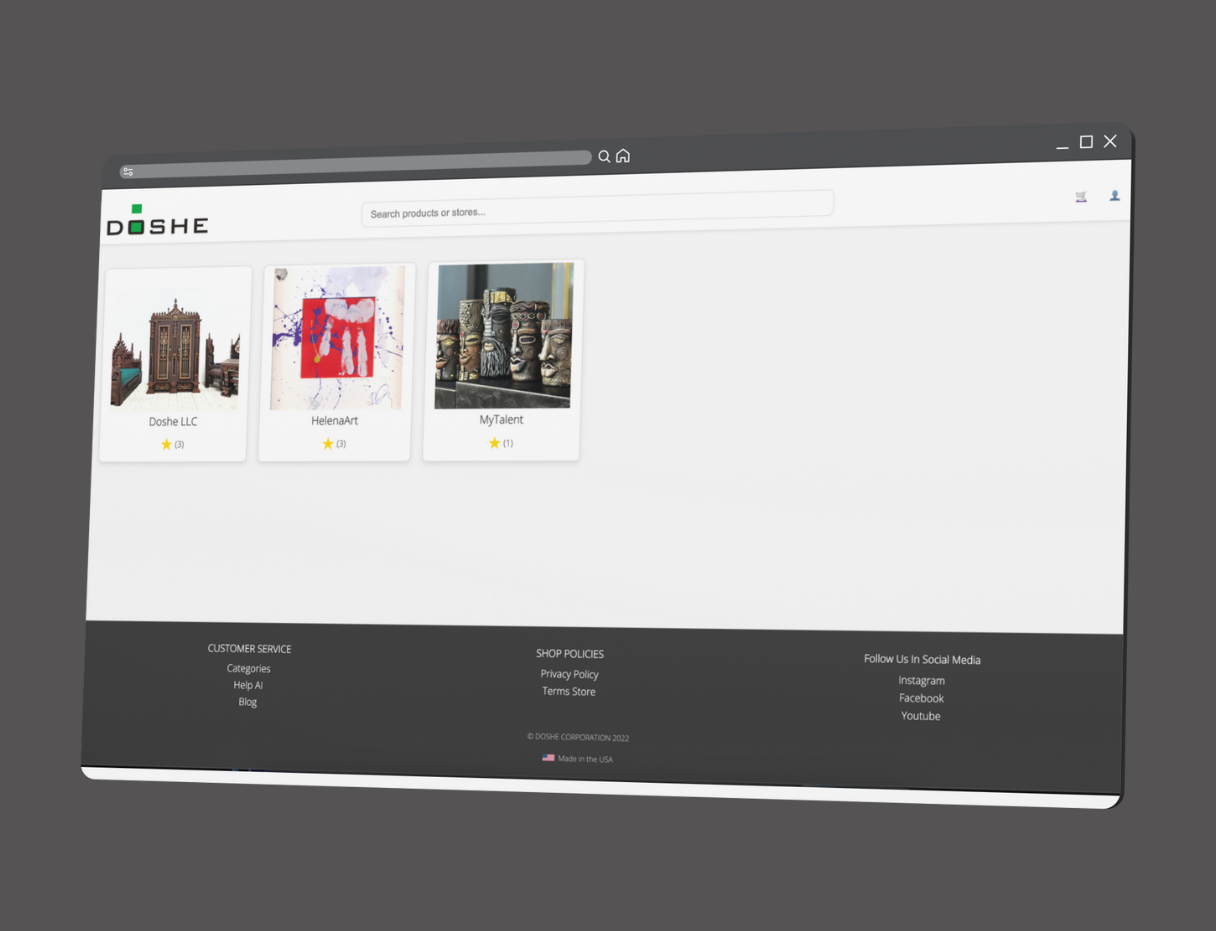Open the Categories link under Customer Service
Screen dimensions: 1216x931
click(248, 668)
